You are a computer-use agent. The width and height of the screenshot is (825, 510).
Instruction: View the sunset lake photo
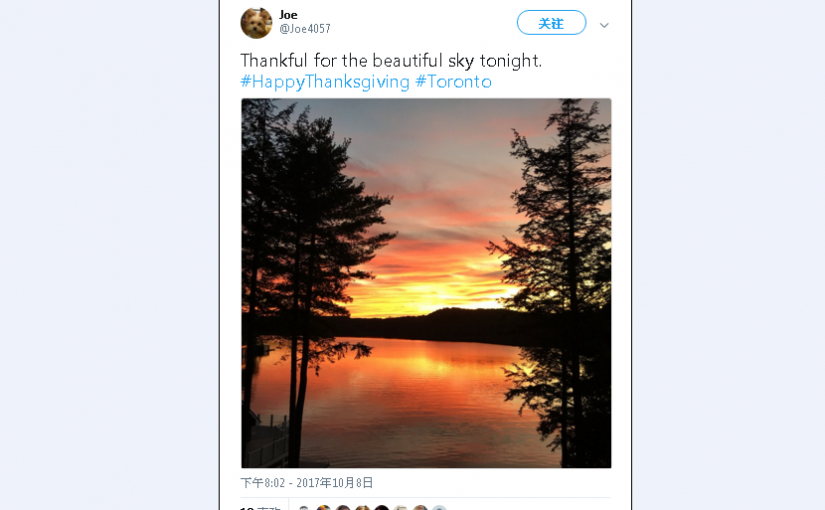click(x=426, y=283)
